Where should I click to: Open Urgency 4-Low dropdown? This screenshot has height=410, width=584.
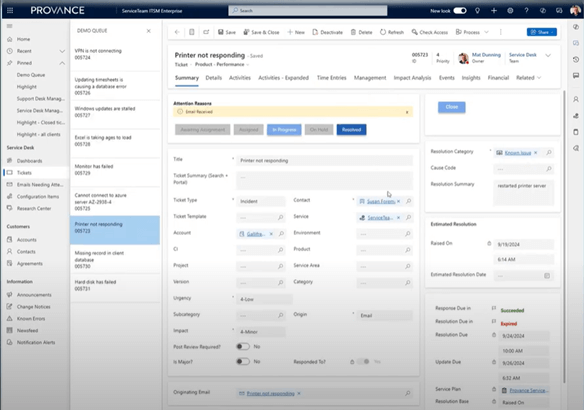264,299
